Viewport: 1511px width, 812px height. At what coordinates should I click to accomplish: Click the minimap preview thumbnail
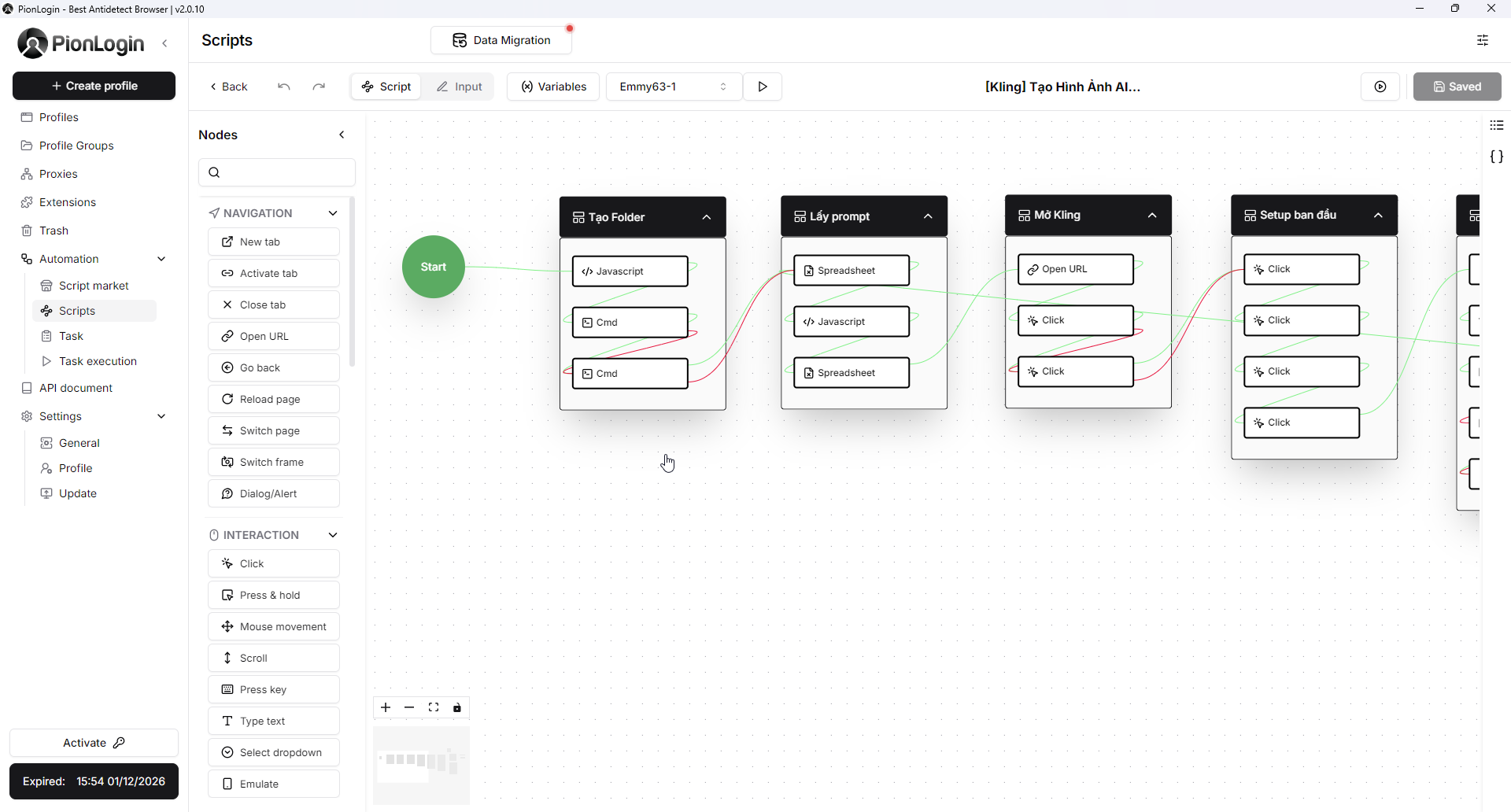pyautogui.click(x=421, y=765)
